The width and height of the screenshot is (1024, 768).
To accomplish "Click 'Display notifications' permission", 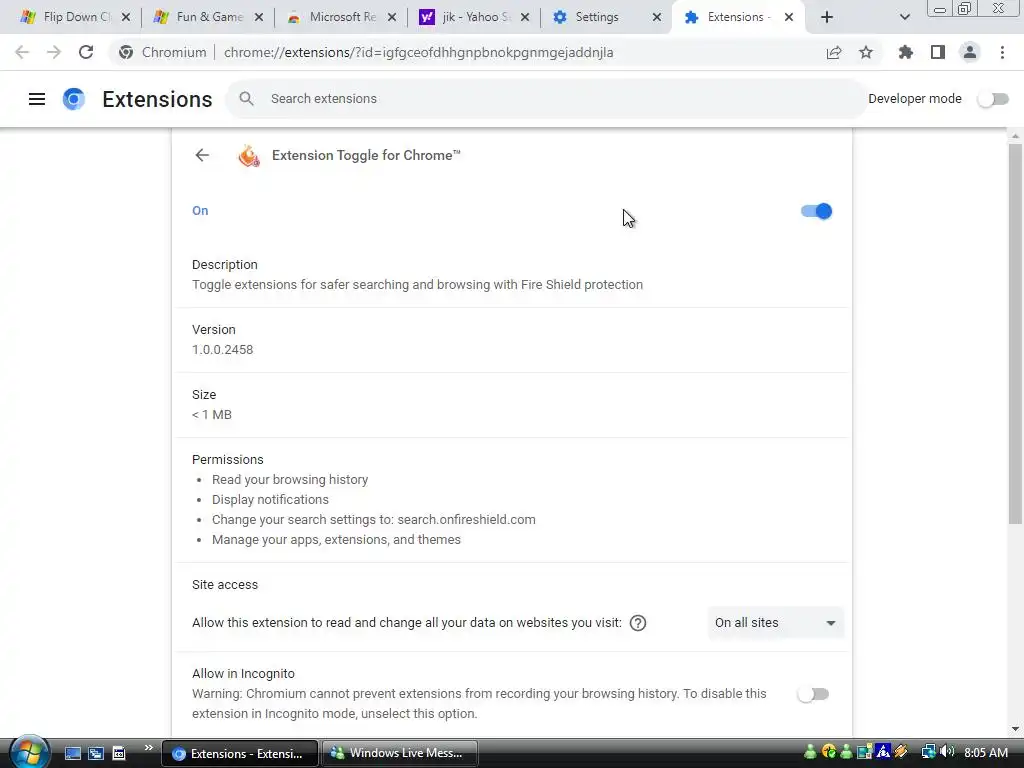I will tap(270, 500).
